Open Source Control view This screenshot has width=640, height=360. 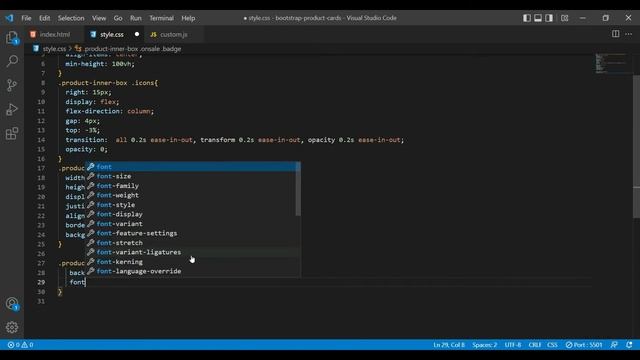coord(12,85)
